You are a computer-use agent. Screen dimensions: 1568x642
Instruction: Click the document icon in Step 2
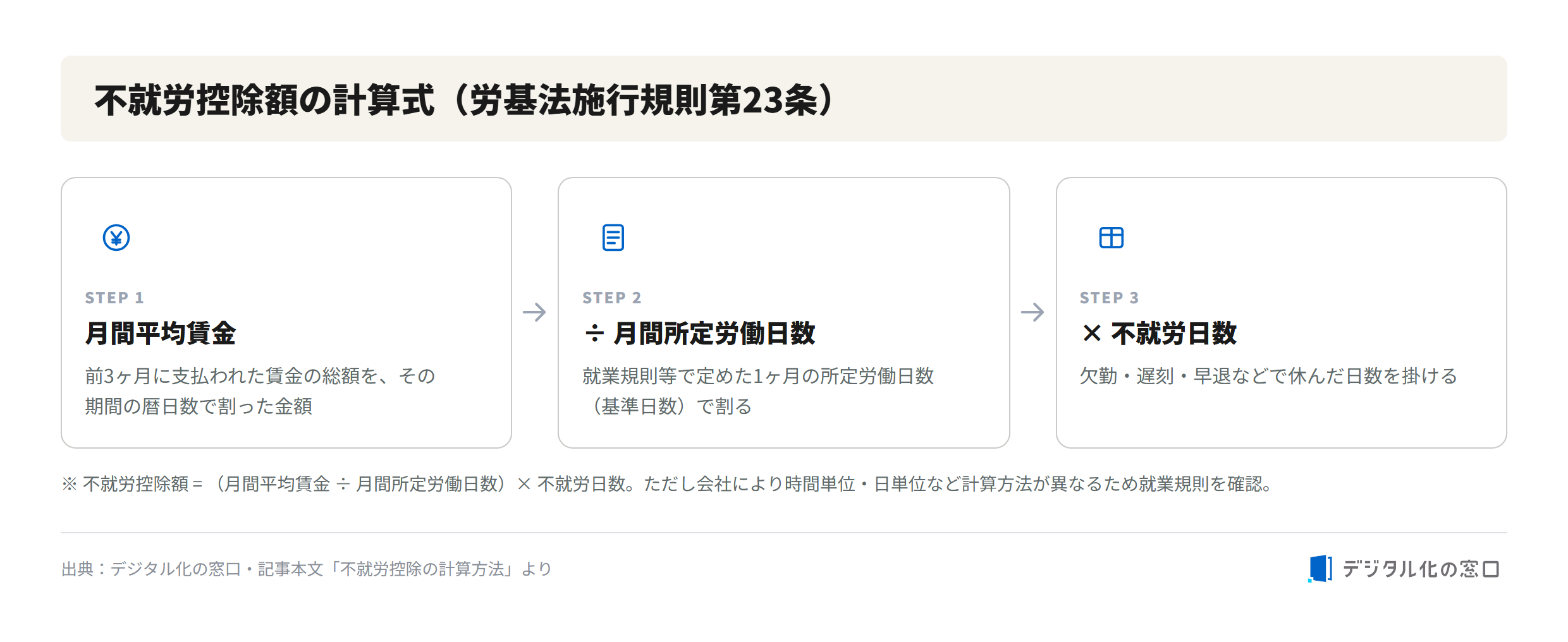coord(613,238)
